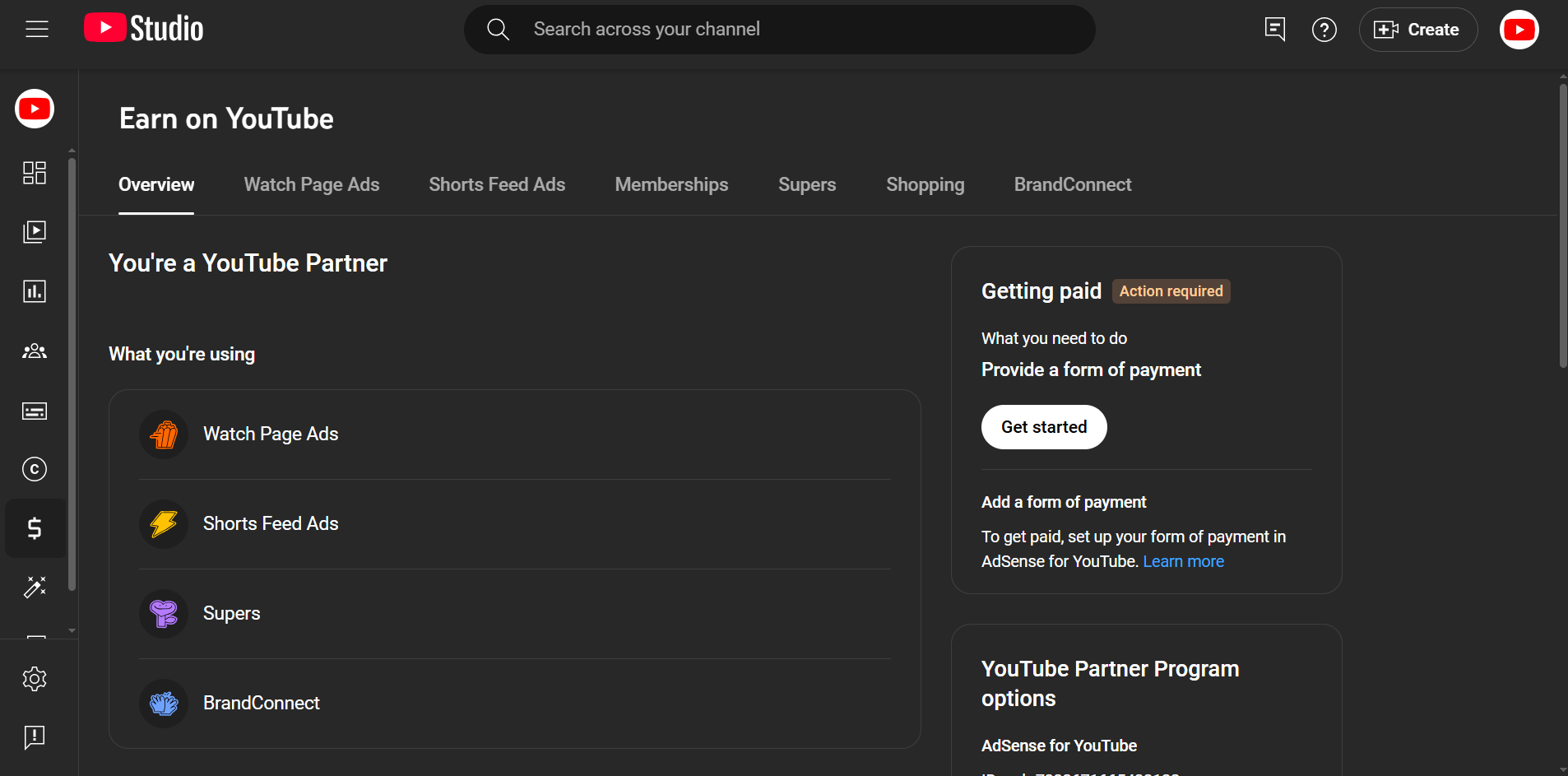Click the YouTube Partner Program options heading
The width and height of the screenshot is (1568, 776).
[x=1110, y=684]
